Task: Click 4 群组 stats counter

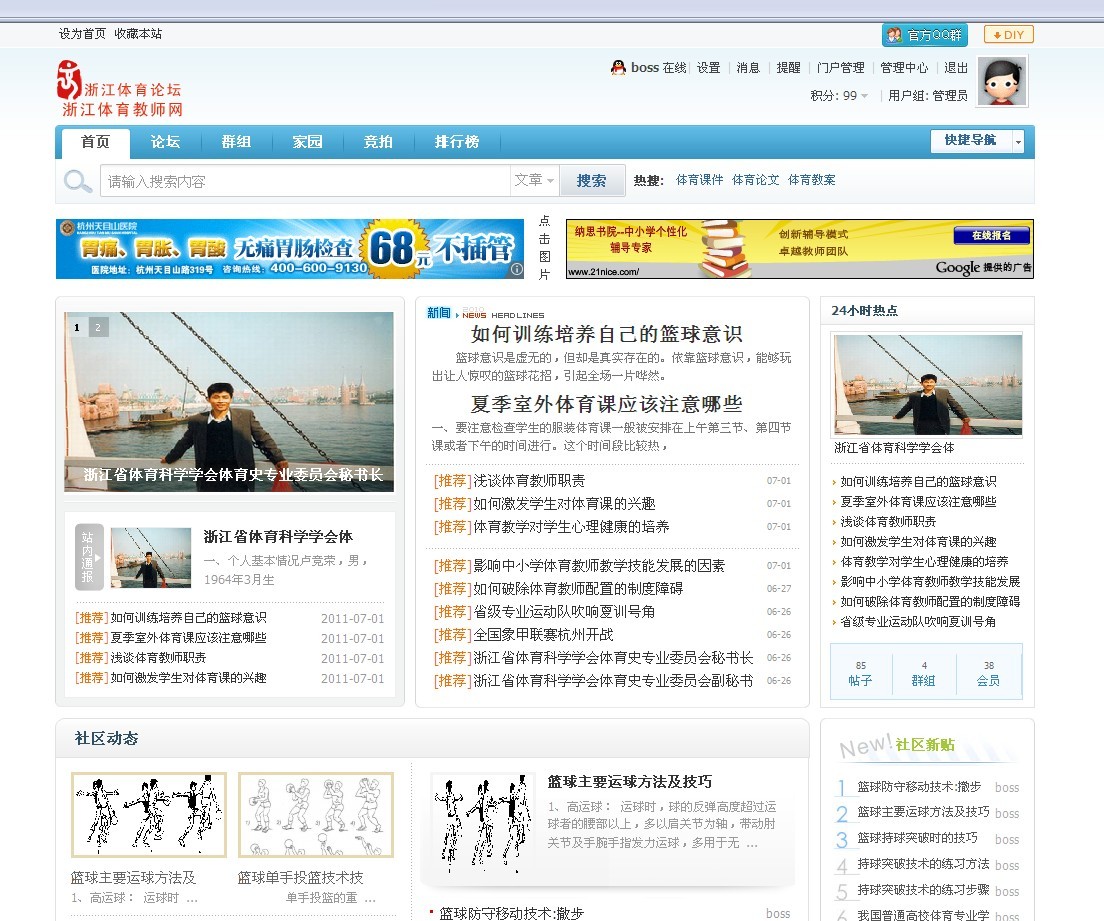Action: (x=924, y=673)
